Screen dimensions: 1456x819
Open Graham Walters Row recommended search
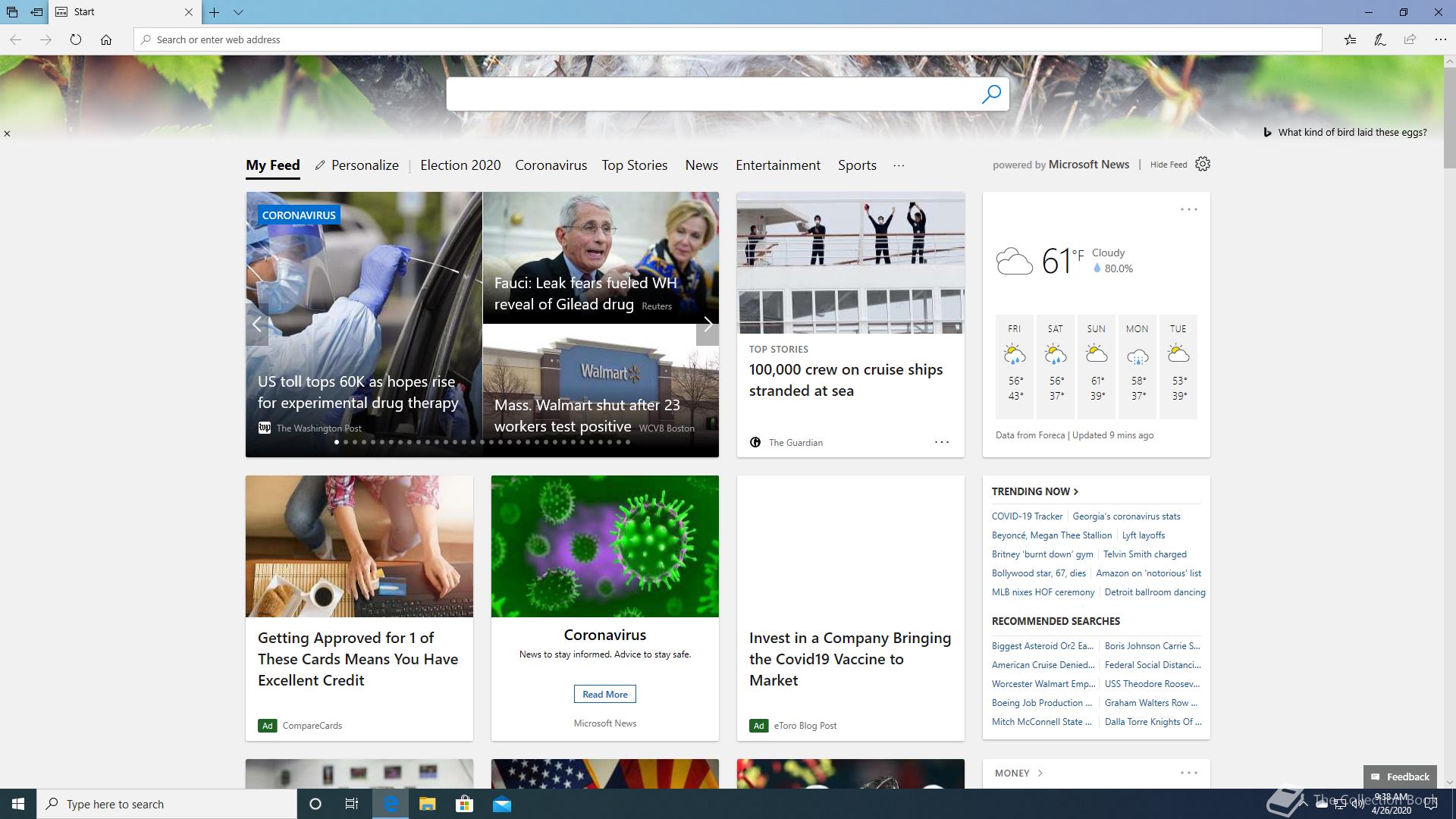coord(1151,703)
